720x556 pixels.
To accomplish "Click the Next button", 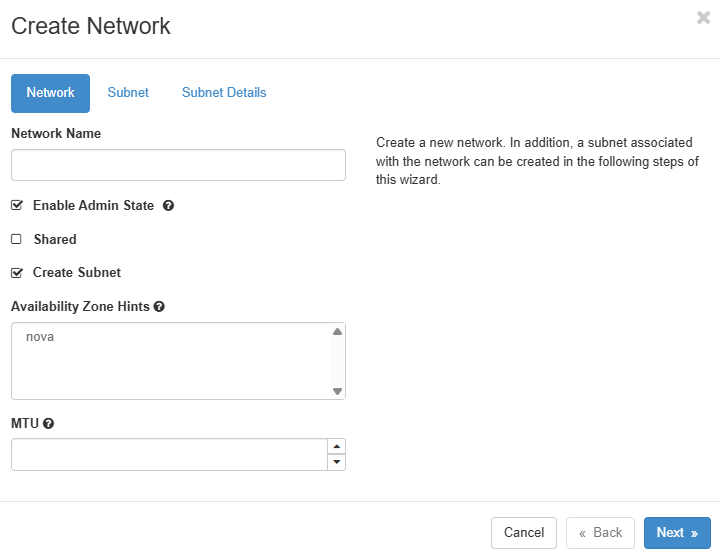I will [x=677, y=533].
